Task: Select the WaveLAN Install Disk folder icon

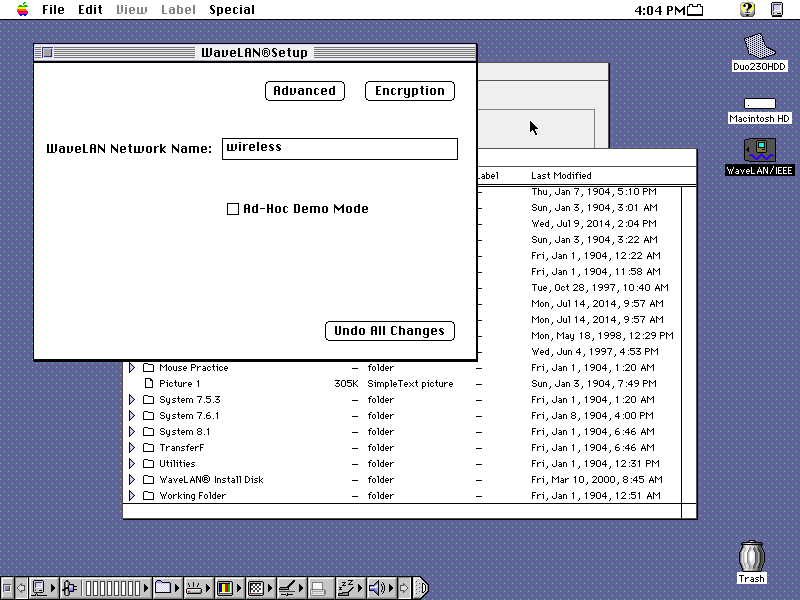Action: tap(148, 480)
